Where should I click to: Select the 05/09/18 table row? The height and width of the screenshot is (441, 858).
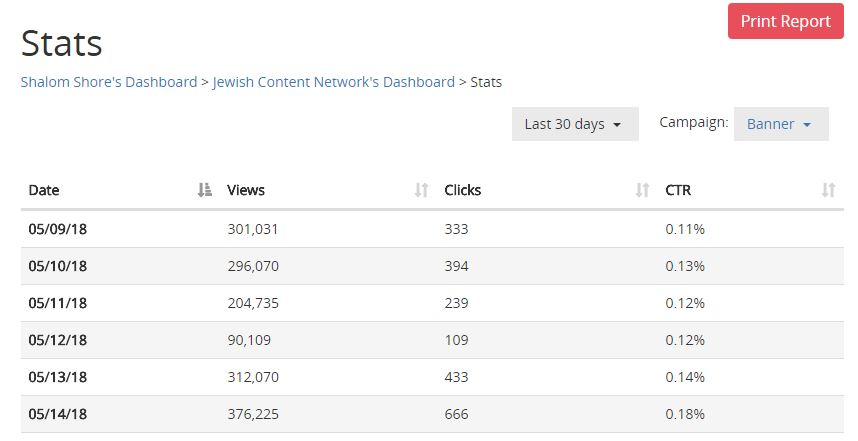point(432,229)
